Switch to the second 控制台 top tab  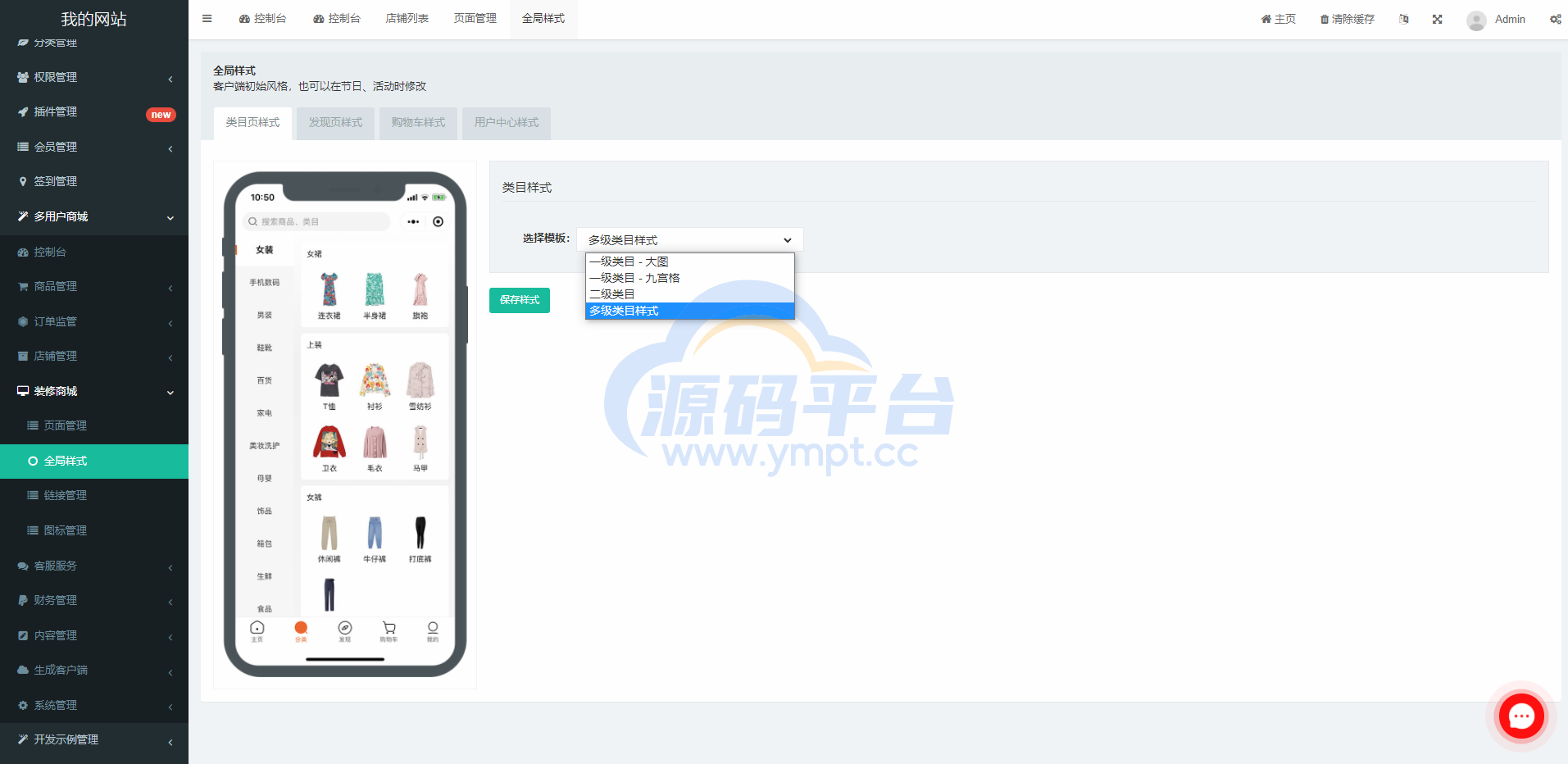(336, 19)
